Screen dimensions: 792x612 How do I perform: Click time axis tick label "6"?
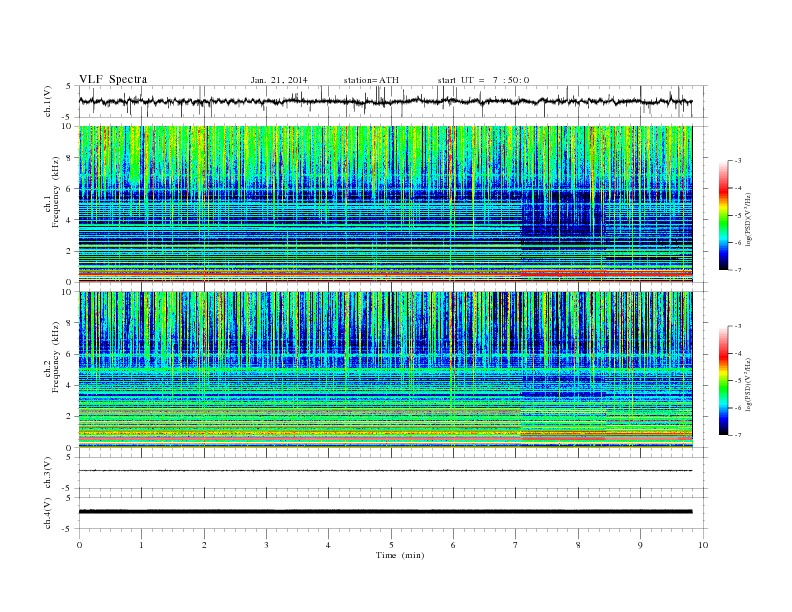(x=453, y=545)
